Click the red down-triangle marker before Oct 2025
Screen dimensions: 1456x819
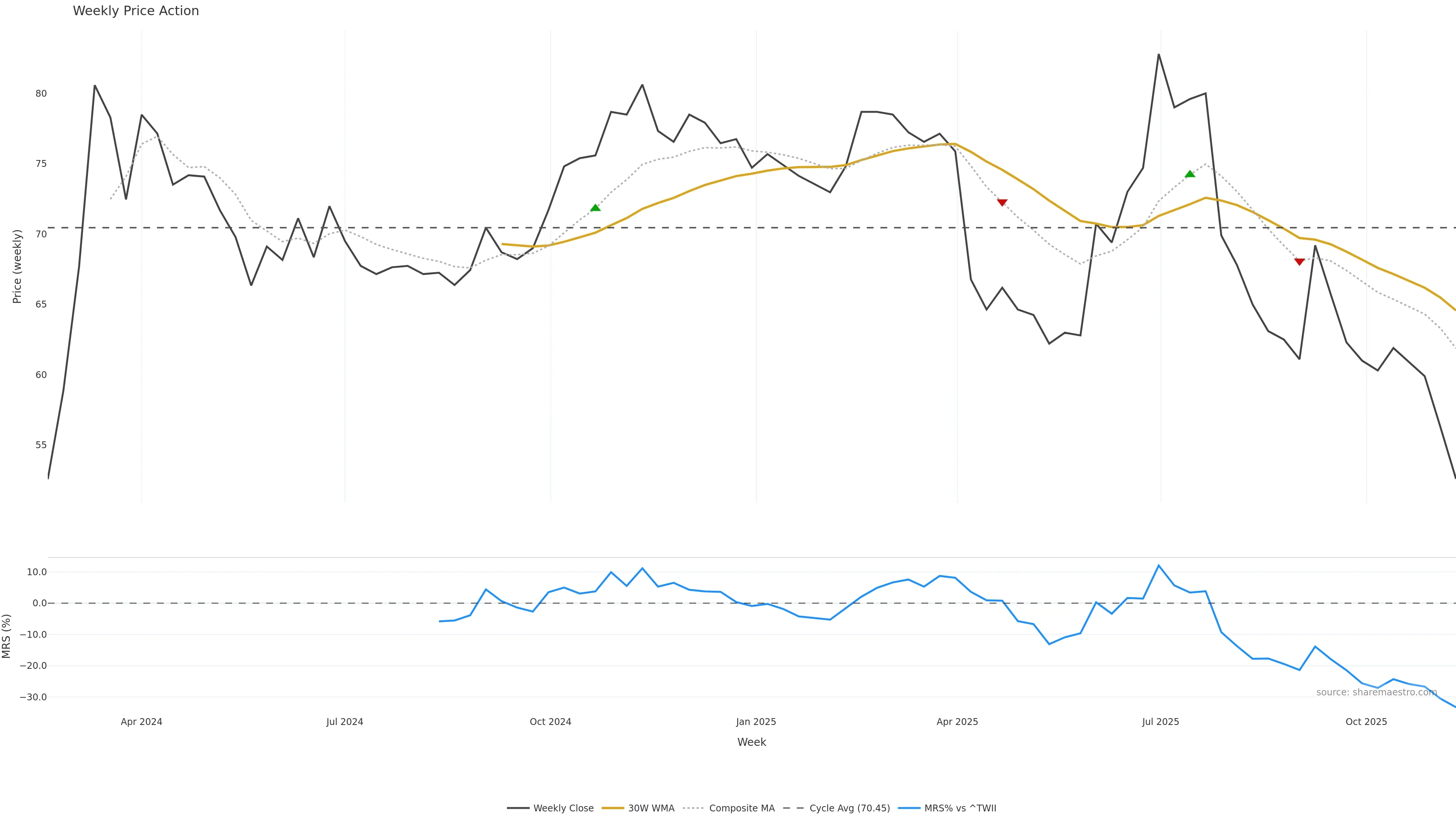(1299, 262)
